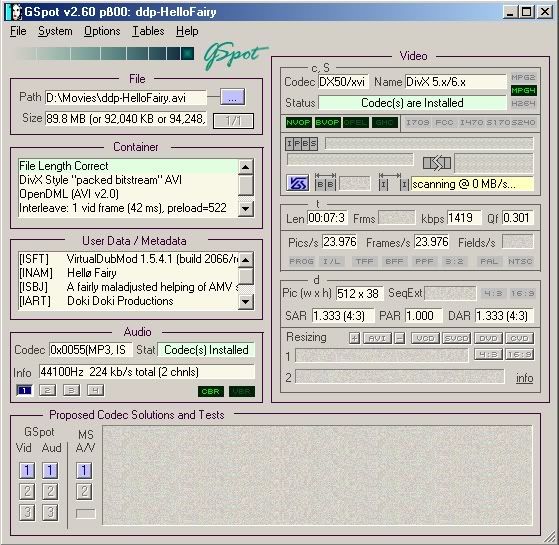Click the browse '...' button beside Path
559x545 pixels.
tap(232, 97)
